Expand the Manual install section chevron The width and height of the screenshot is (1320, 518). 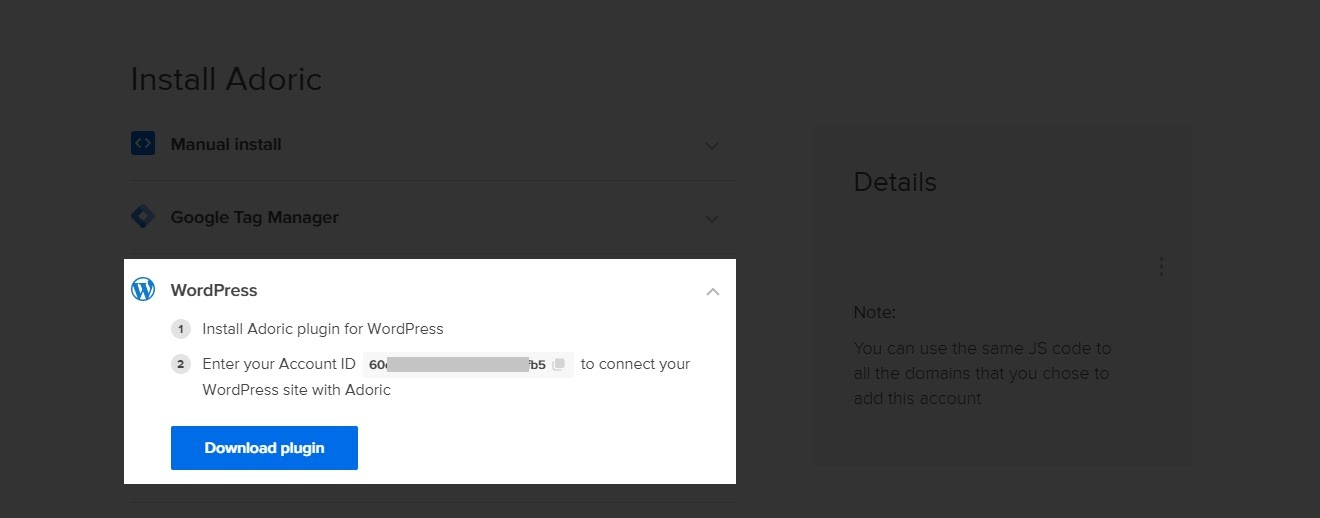(x=712, y=145)
